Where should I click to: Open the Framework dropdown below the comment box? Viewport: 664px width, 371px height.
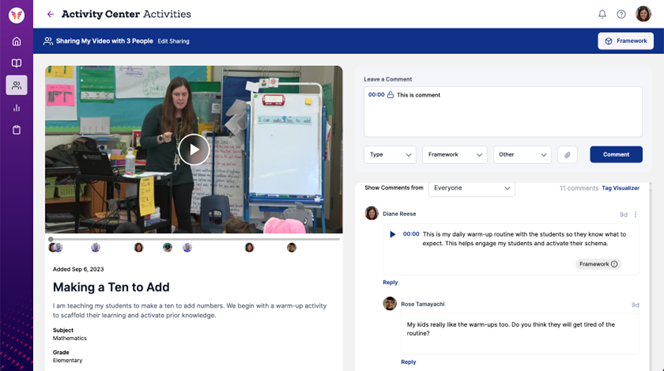click(x=454, y=155)
